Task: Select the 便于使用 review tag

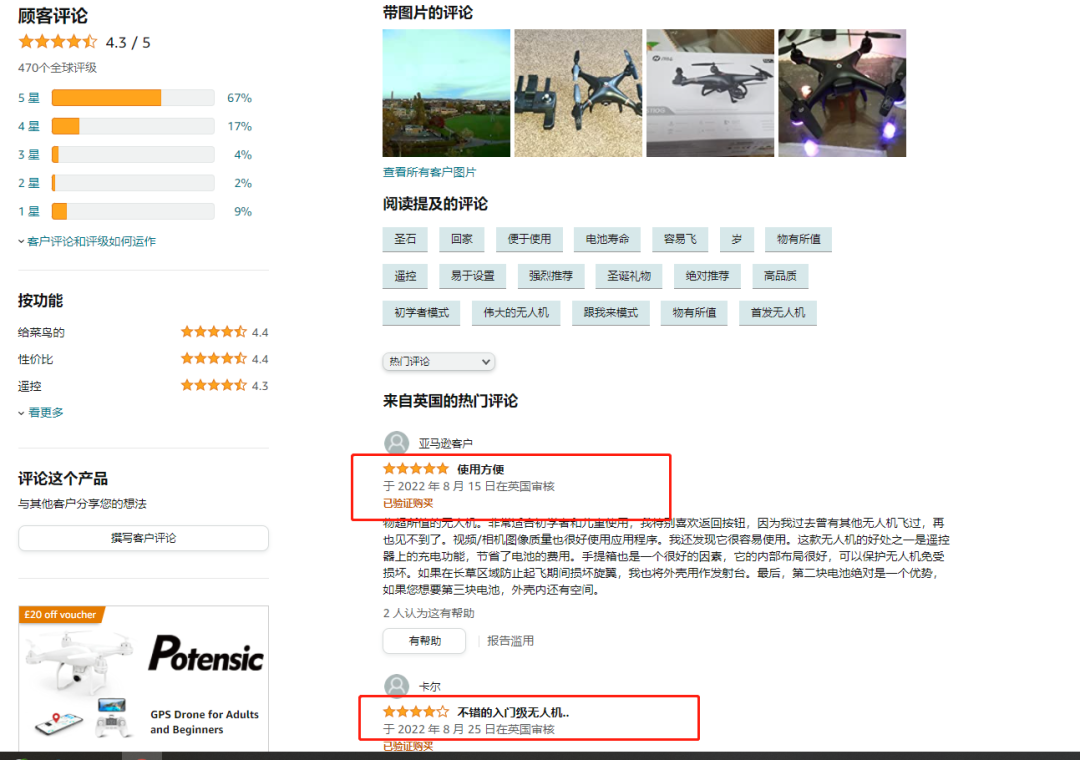Action: tap(529, 239)
